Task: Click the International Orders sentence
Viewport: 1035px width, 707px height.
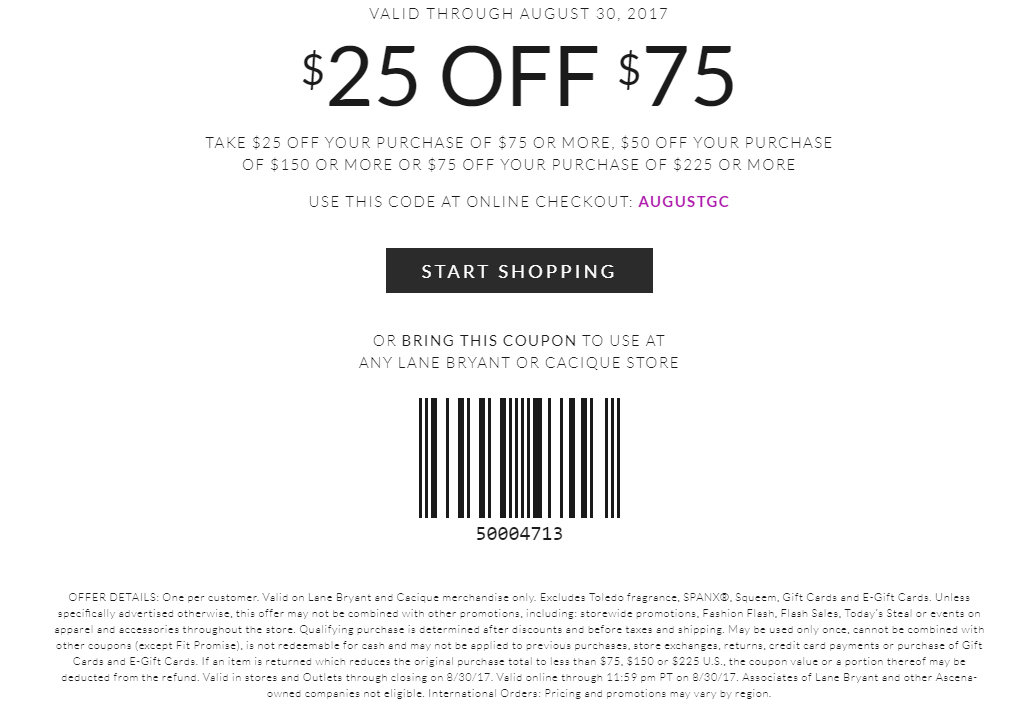Action: pos(599,694)
